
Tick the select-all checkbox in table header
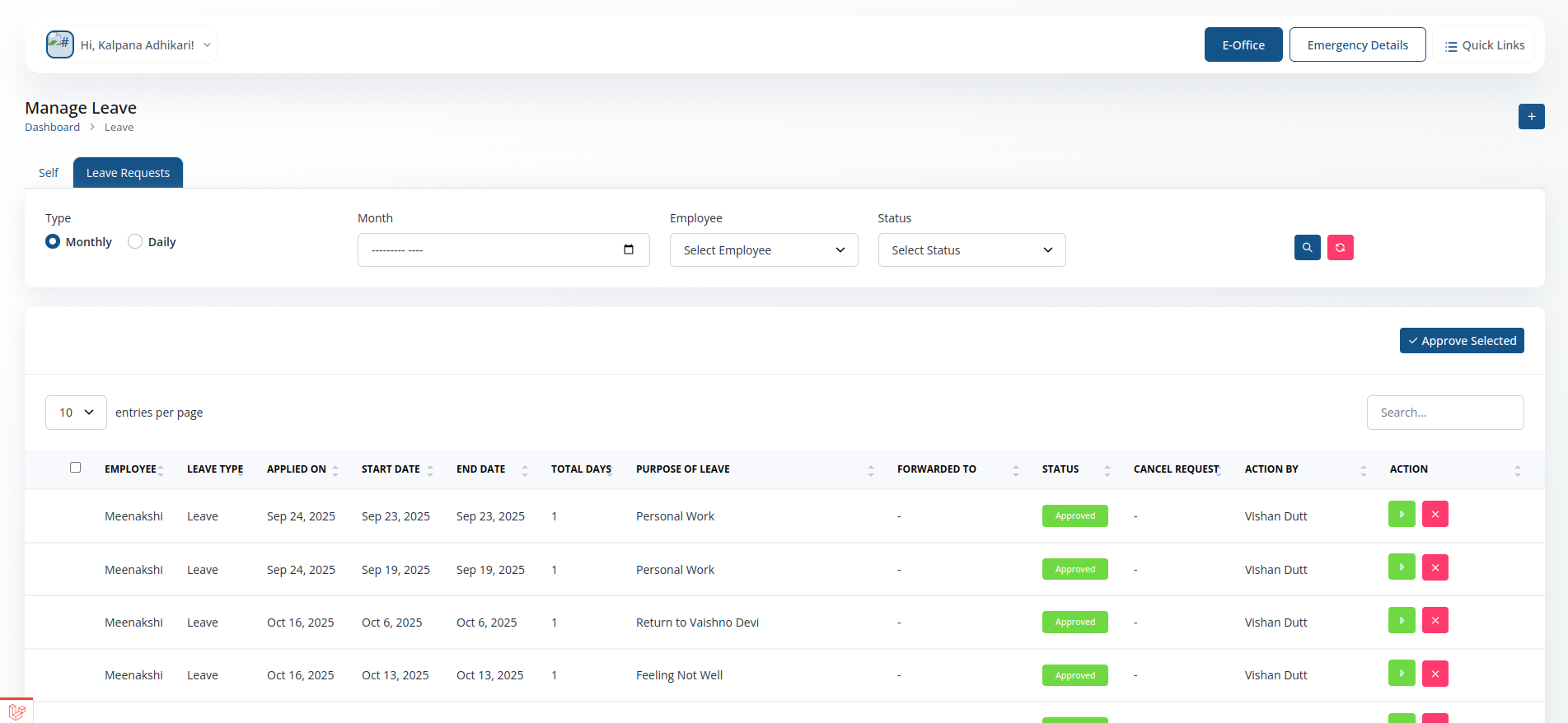[x=75, y=467]
